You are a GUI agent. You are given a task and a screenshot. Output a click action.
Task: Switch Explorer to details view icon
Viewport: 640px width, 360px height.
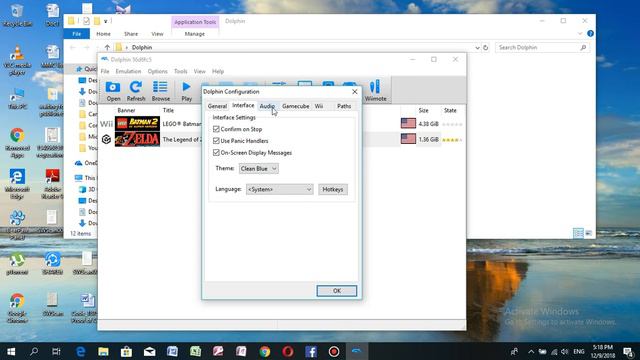point(578,233)
